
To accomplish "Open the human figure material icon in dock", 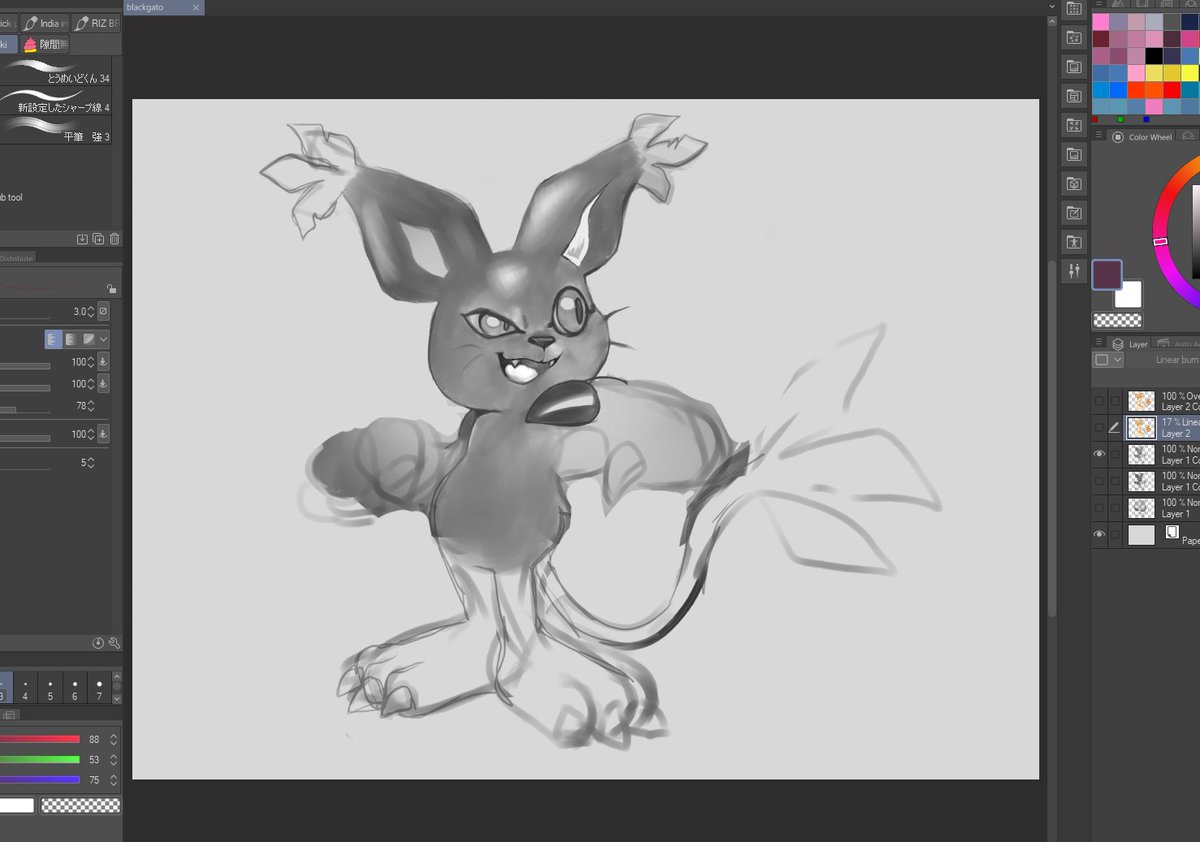I will [x=1074, y=242].
